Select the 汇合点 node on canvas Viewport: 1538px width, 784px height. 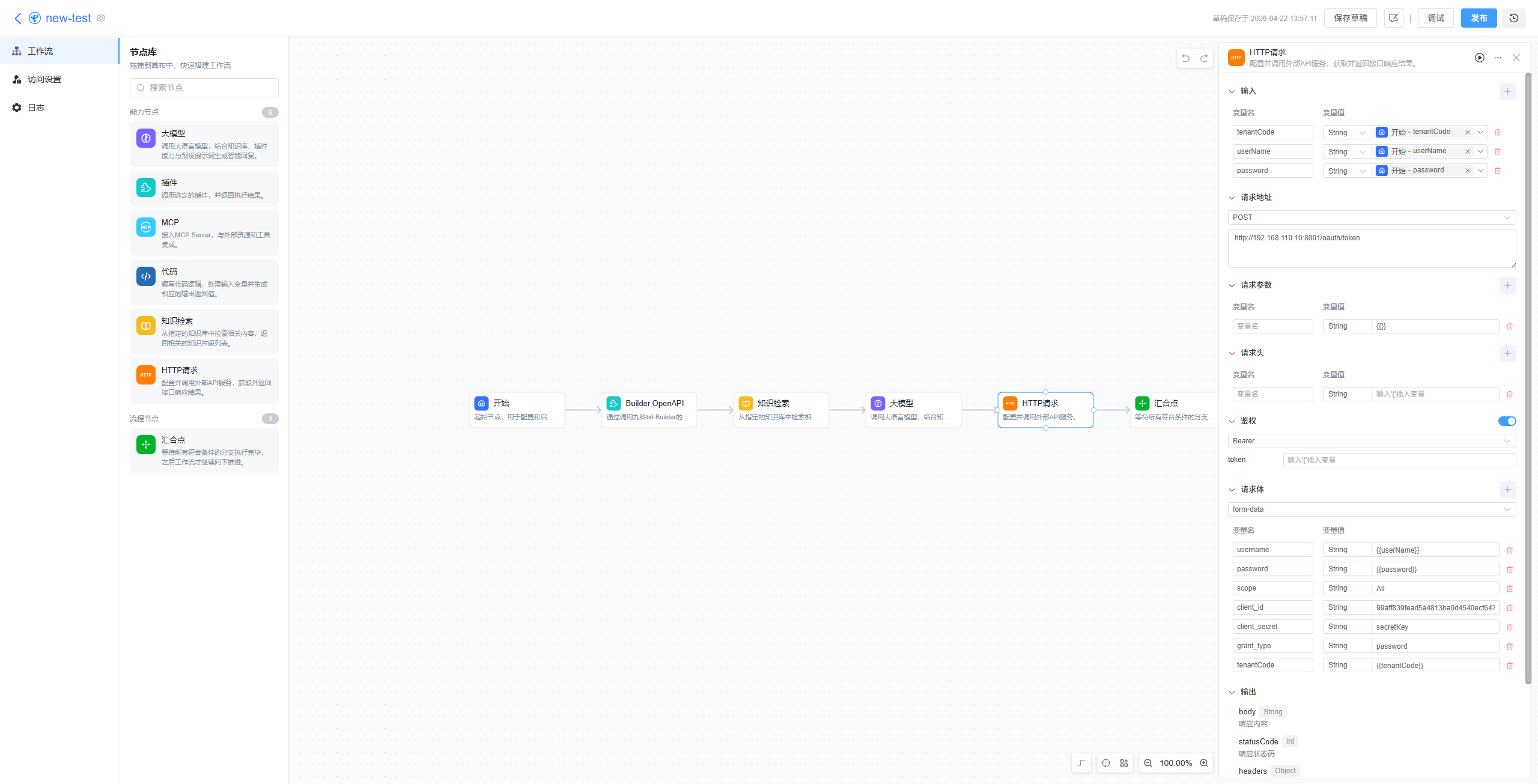click(1174, 410)
